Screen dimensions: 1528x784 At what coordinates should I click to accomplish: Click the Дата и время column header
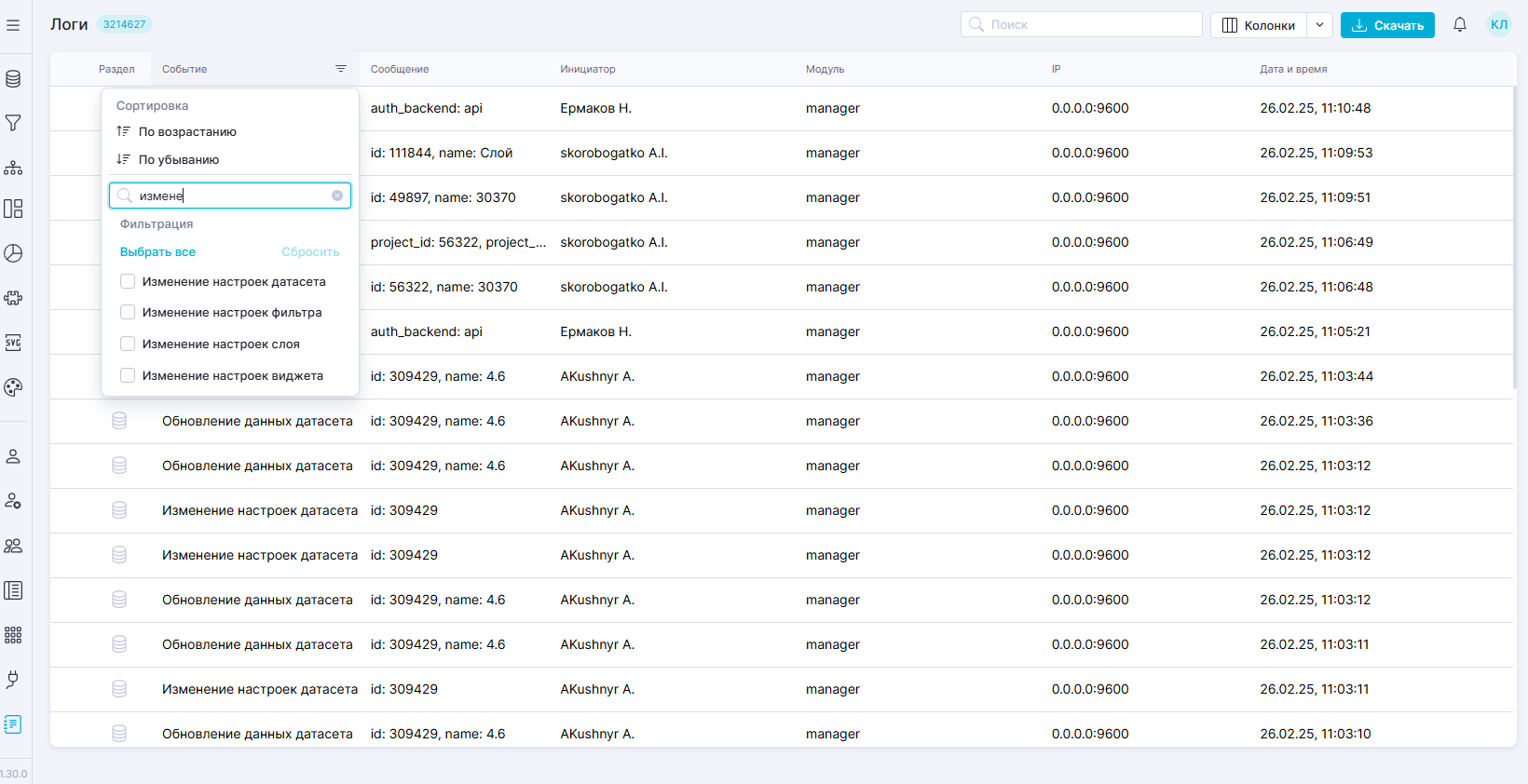click(1293, 69)
